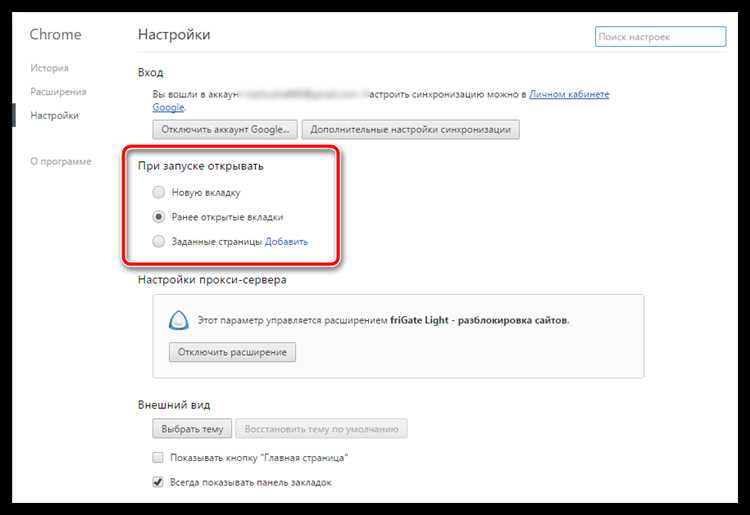Viewport: 750px width, 515px height.
Task: Go to the Настройки sidebar item
Action: tap(54, 115)
